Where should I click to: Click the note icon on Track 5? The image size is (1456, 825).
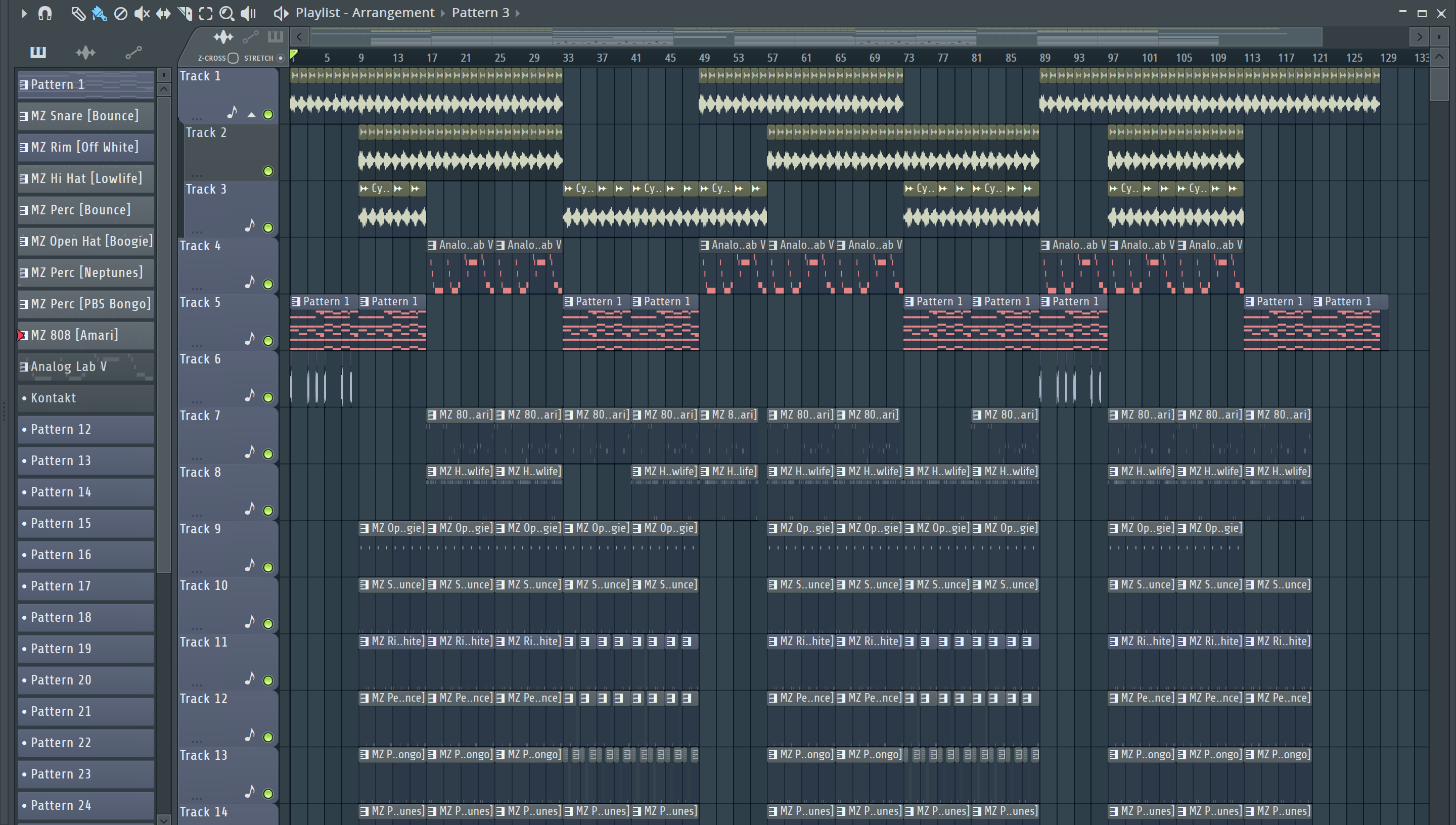[x=250, y=339]
